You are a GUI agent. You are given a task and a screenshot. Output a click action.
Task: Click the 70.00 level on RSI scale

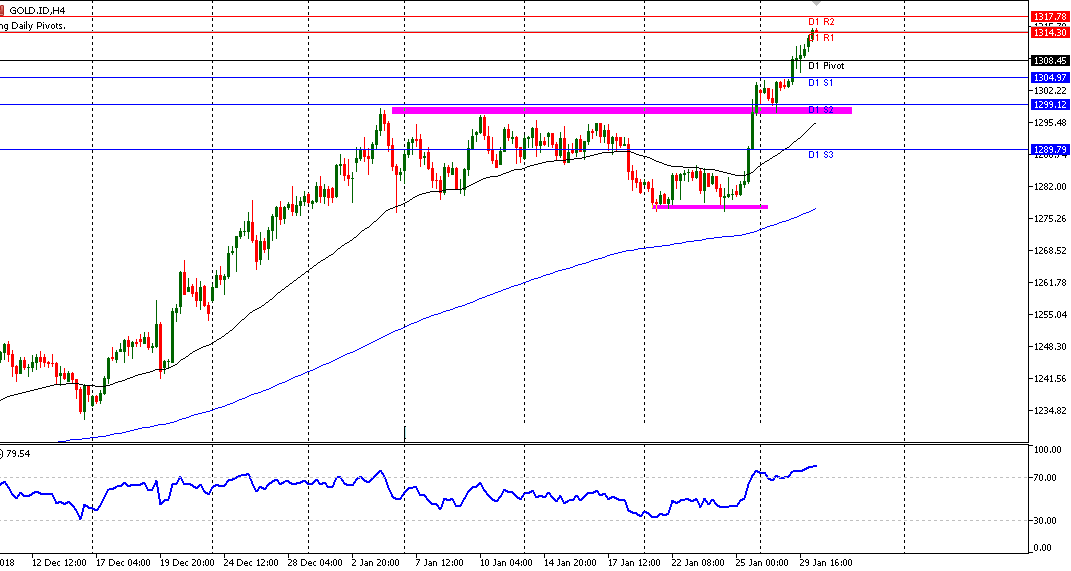click(x=1047, y=477)
